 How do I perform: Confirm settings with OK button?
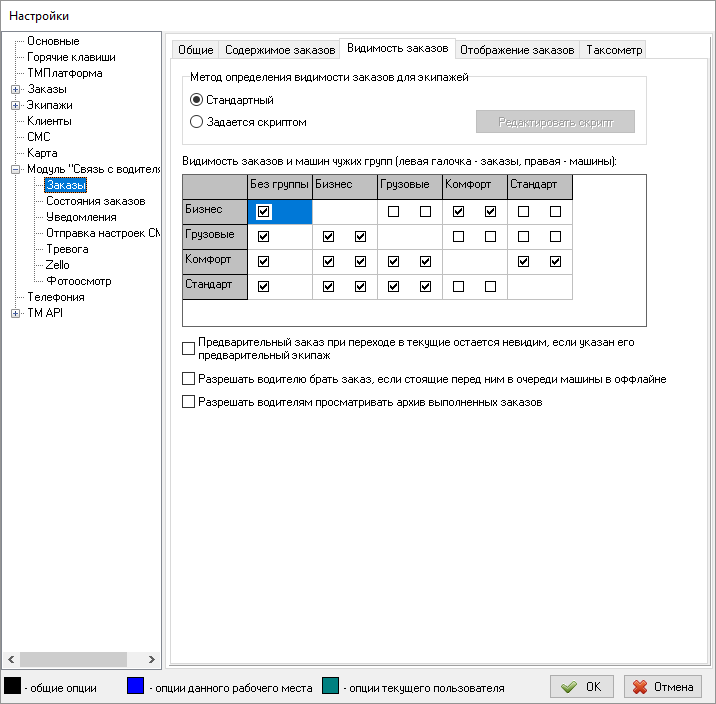[581, 687]
